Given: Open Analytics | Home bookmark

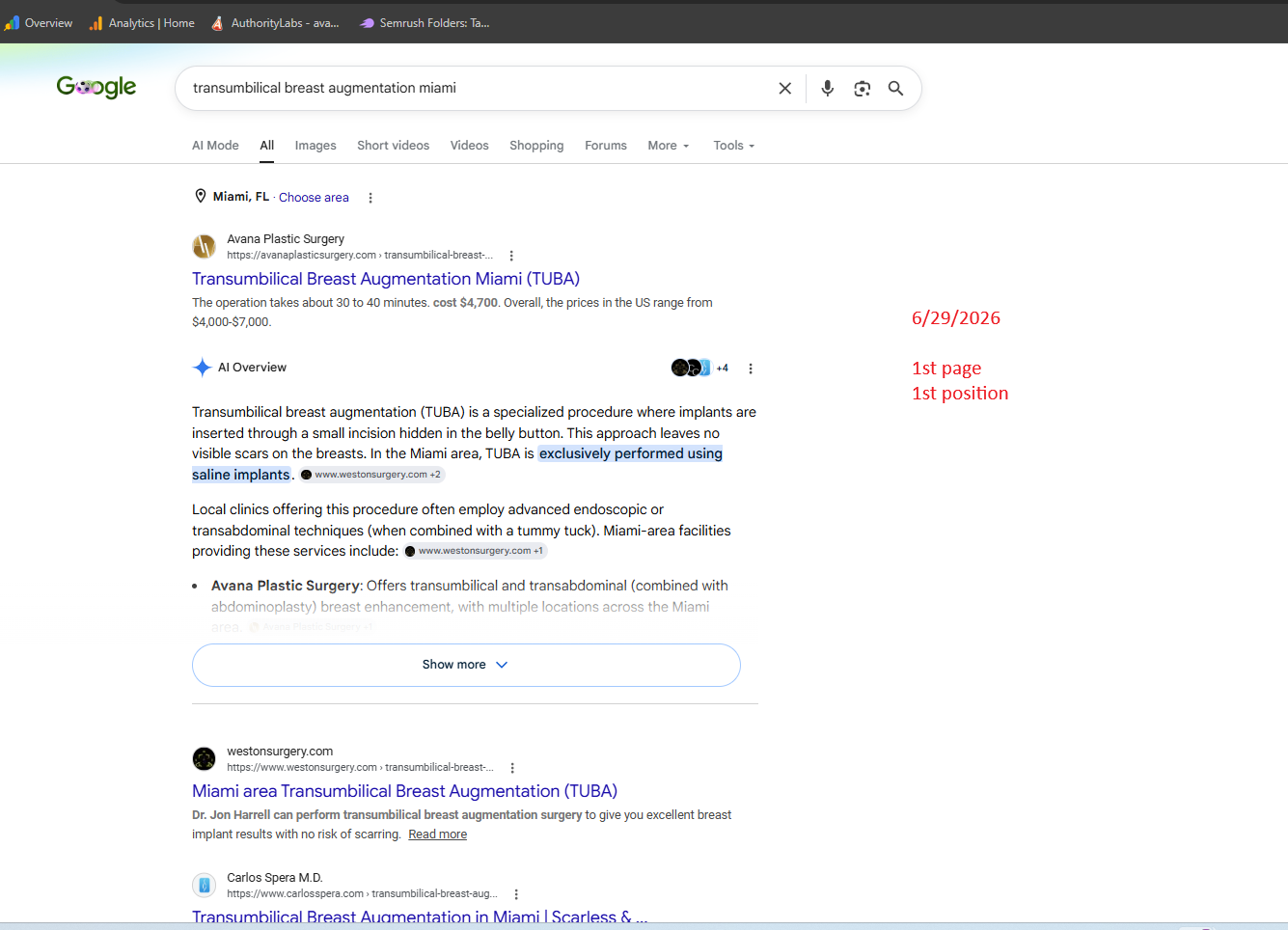Looking at the screenshot, I should [x=142, y=23].
